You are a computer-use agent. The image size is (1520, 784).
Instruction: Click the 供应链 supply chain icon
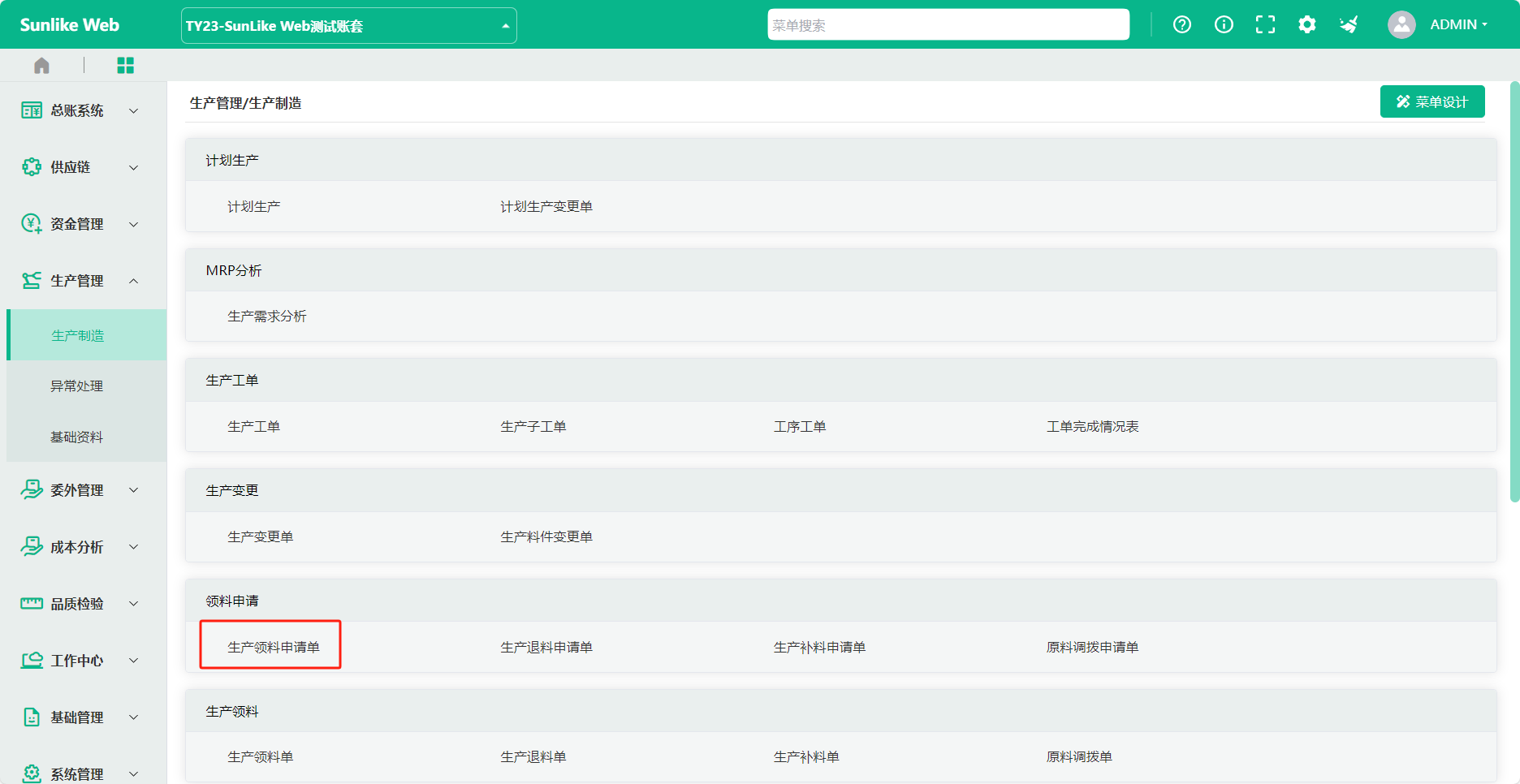(32, 167)
